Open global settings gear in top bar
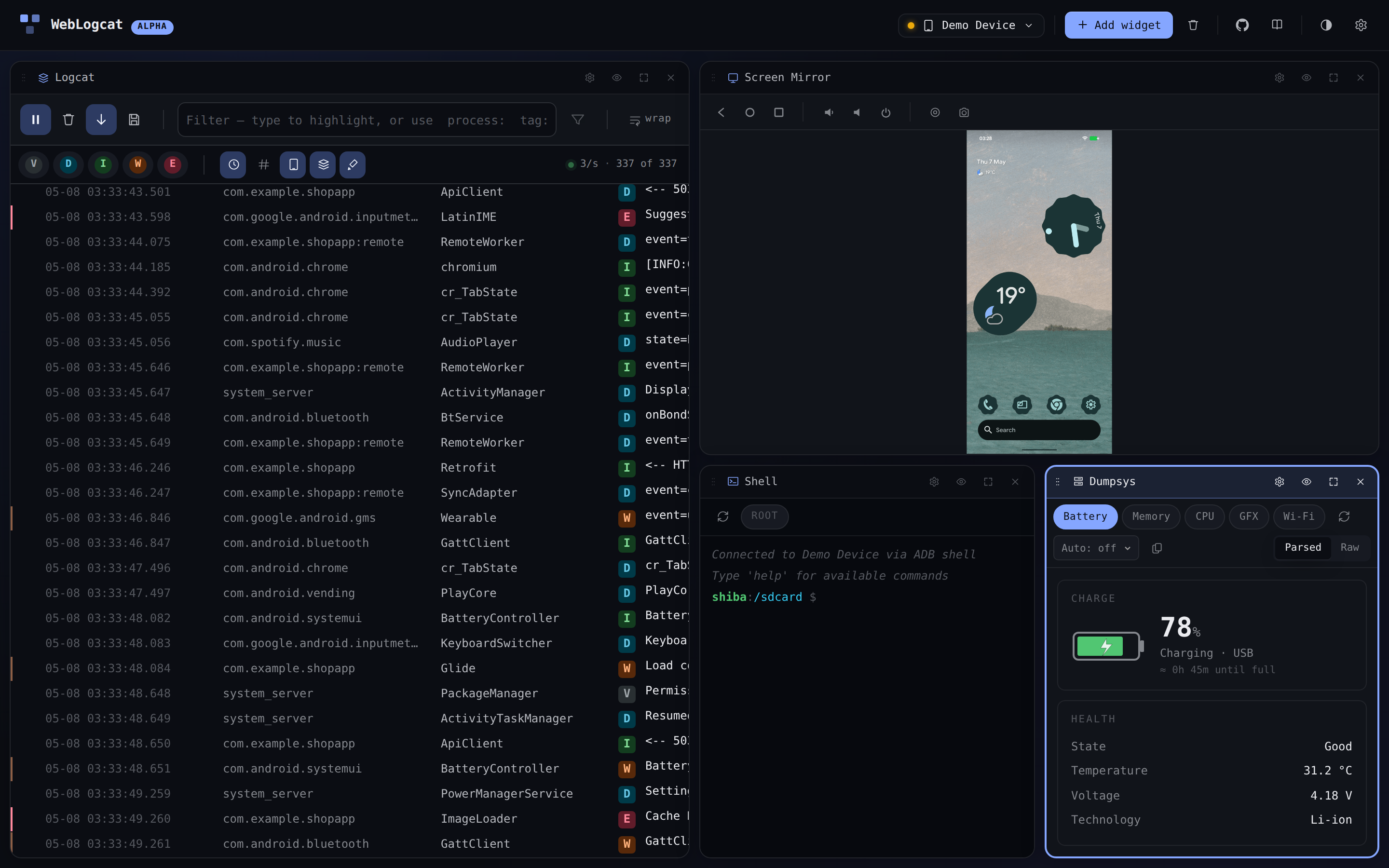This screenshot has width=1389, height=868. pos(1361,25)
